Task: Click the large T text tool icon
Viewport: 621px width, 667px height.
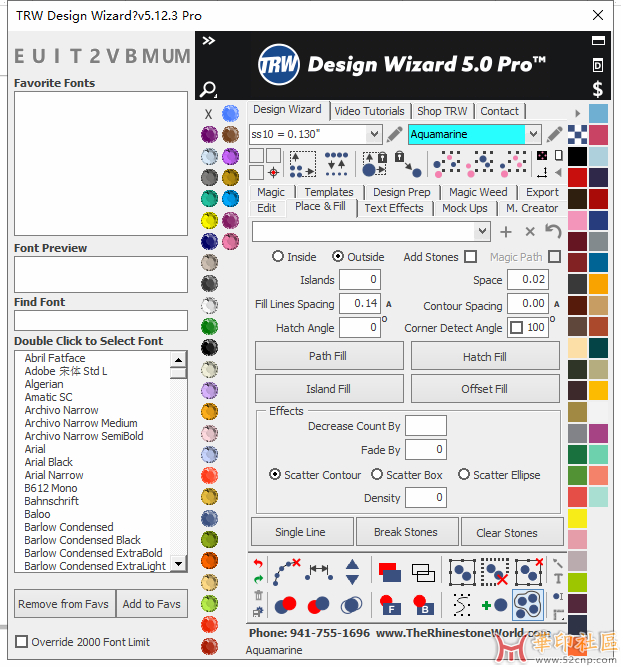Action: point(558,579)
